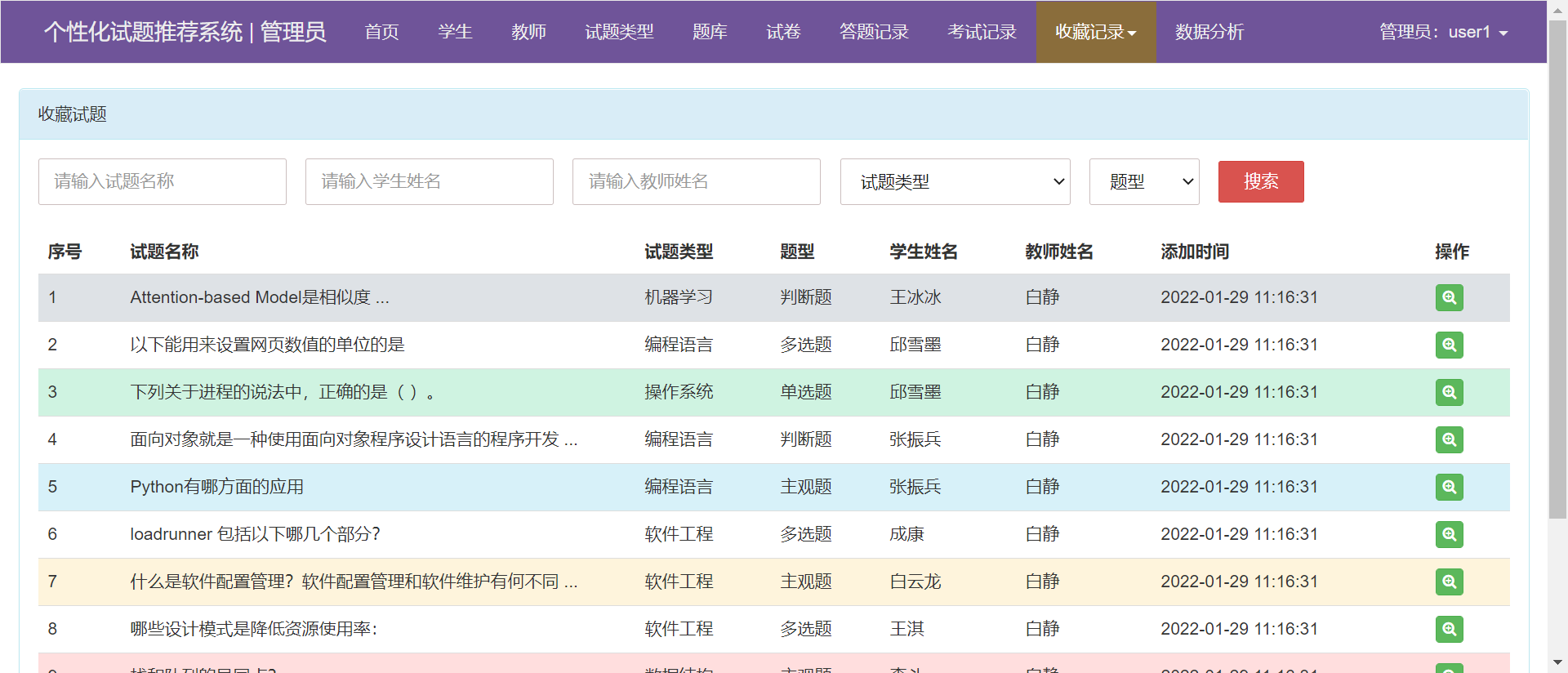Open the view icon for 什么是软件配置管理 row
Viewport: 1568px width, 673px height.
click(1449, 582)
